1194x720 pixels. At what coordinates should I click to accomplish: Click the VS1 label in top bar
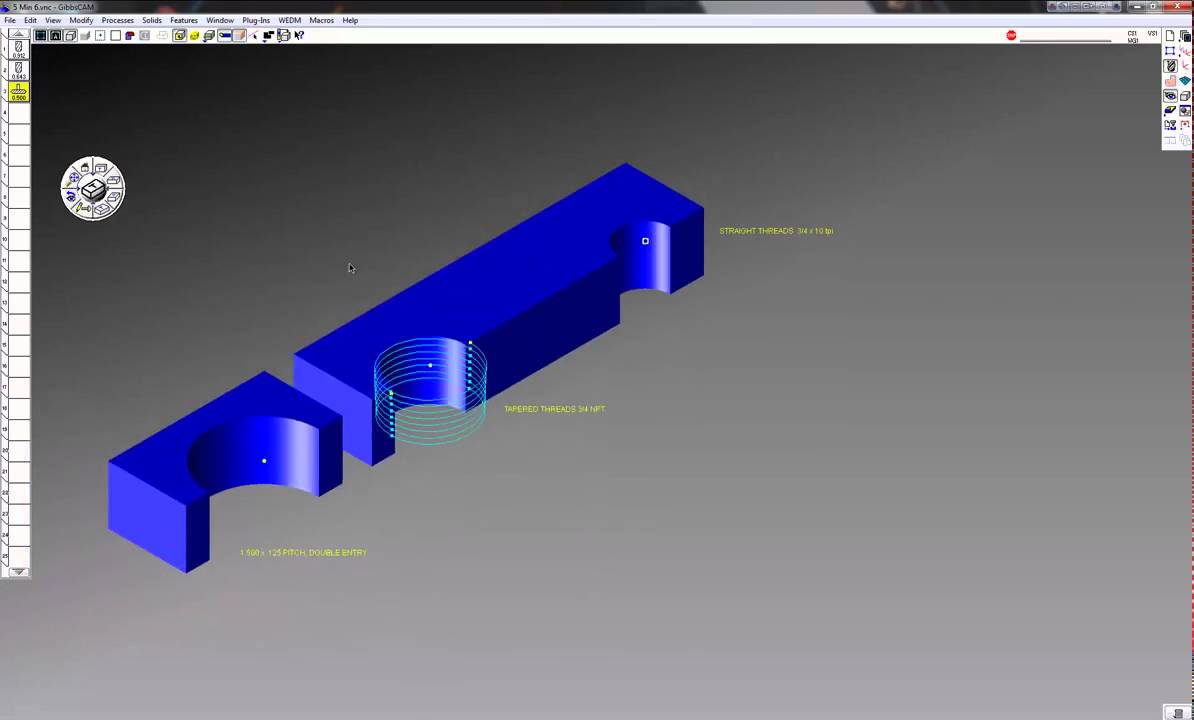(x=1153, y=33)
